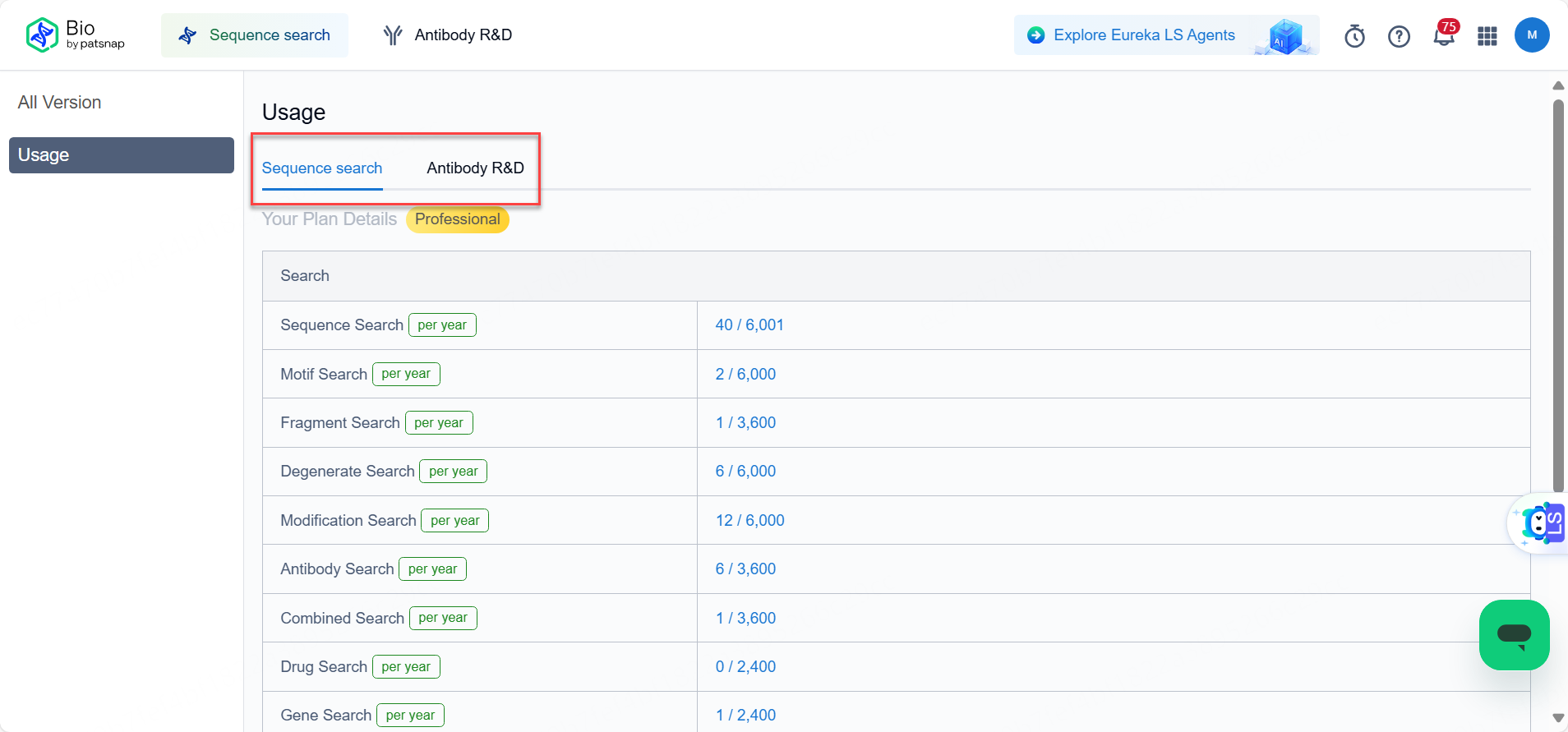Open the 12 / 6,000 Modification Search usage
This screenshot has height=732, width=1568.
click(x=749, y=521)
